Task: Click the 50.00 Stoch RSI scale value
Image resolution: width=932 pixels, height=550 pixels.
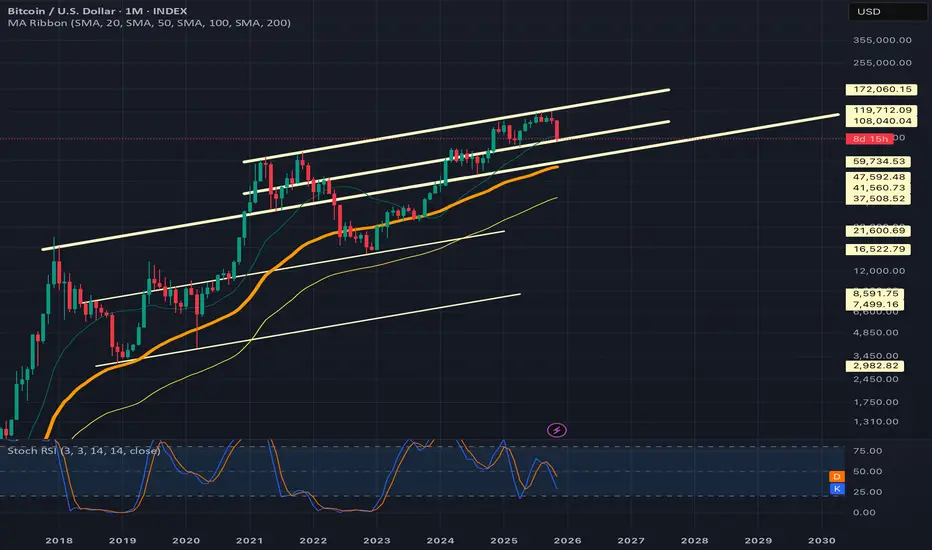Action: pyautogui.click(x=868, y=472)
